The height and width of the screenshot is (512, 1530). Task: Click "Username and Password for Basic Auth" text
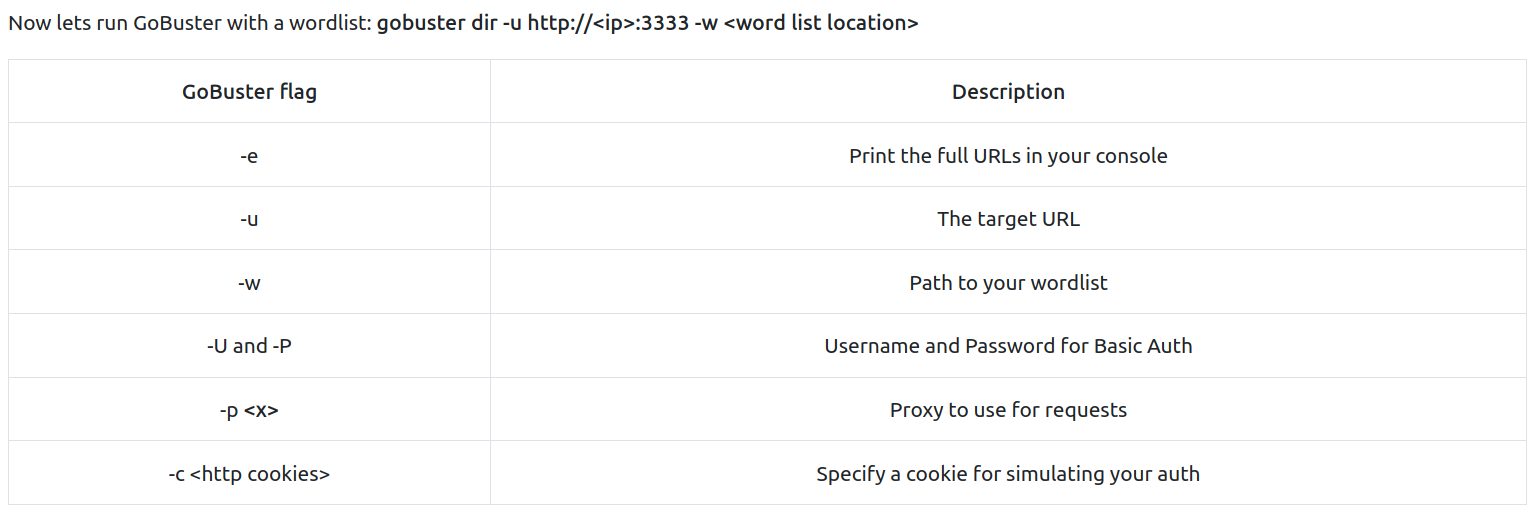(x=1008, y=346)
